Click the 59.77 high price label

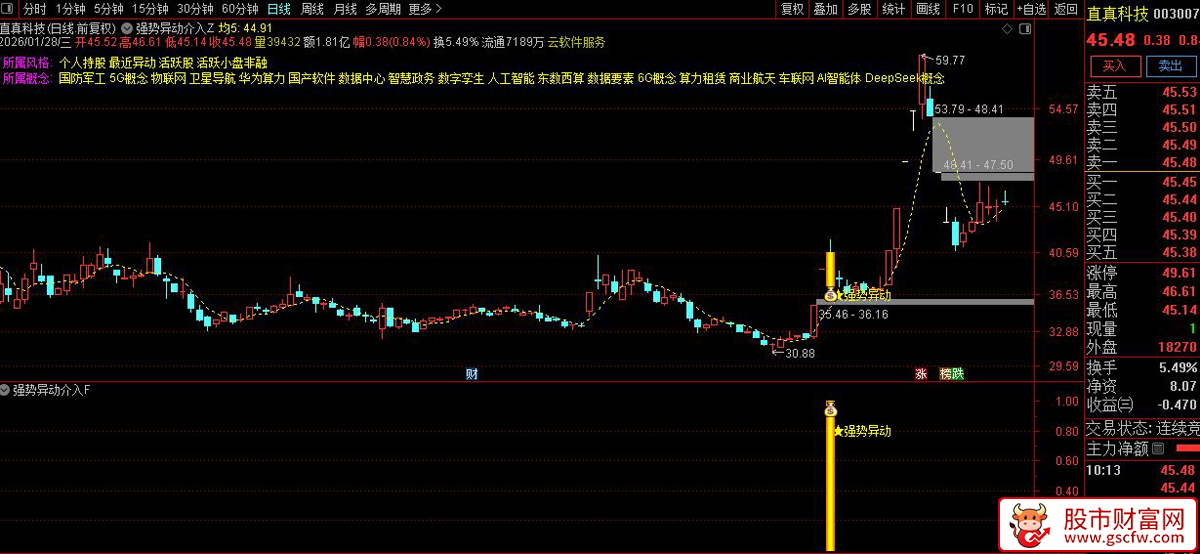pyautogui.click(x=950, y=61)
